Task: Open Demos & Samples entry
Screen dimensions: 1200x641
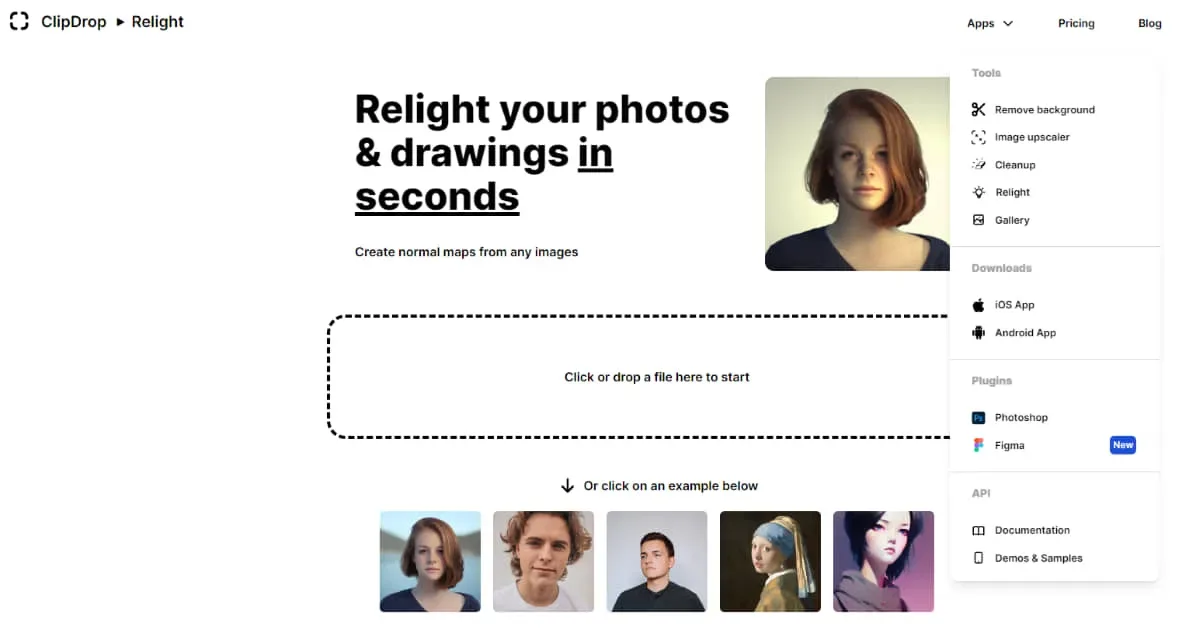Action: tap(1054, 558)
